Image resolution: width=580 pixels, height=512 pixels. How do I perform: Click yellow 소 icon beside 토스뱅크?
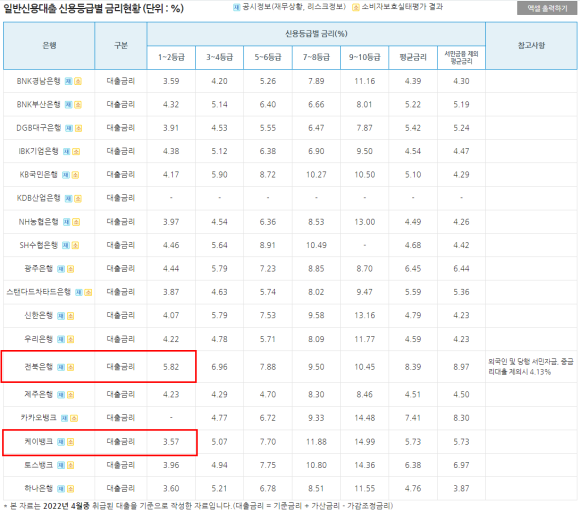pos(71,465)
